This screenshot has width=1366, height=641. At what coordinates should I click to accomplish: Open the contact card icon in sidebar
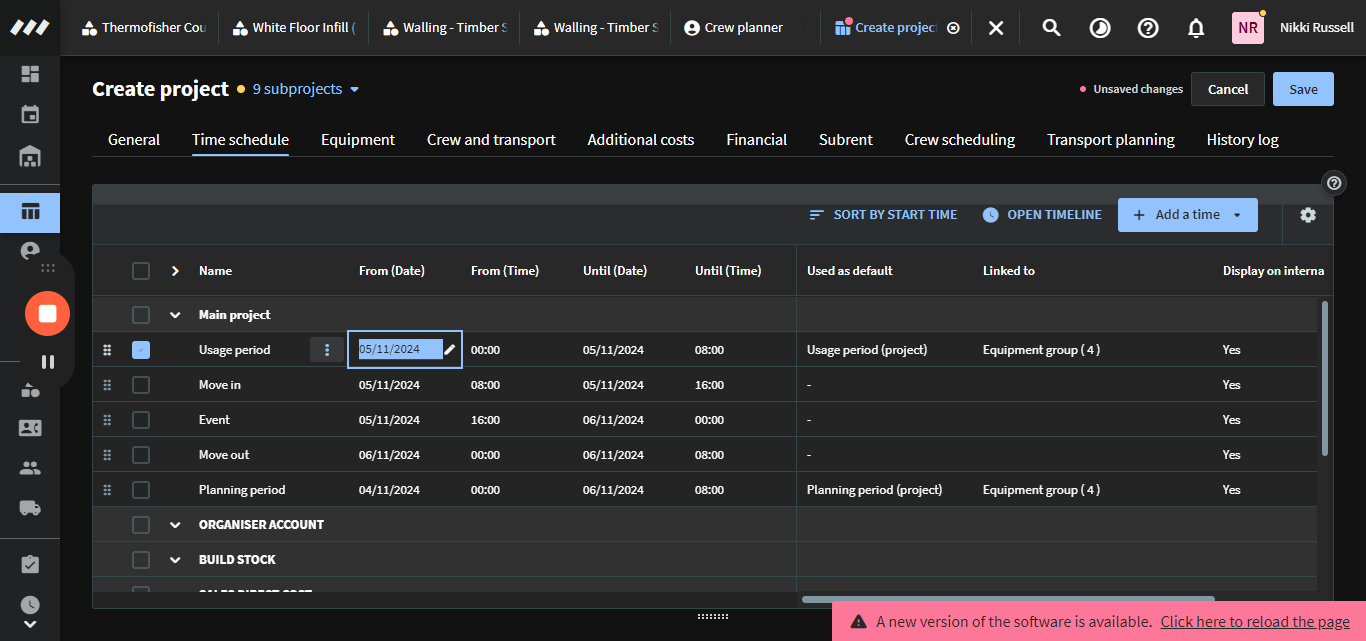click(30, 428)
